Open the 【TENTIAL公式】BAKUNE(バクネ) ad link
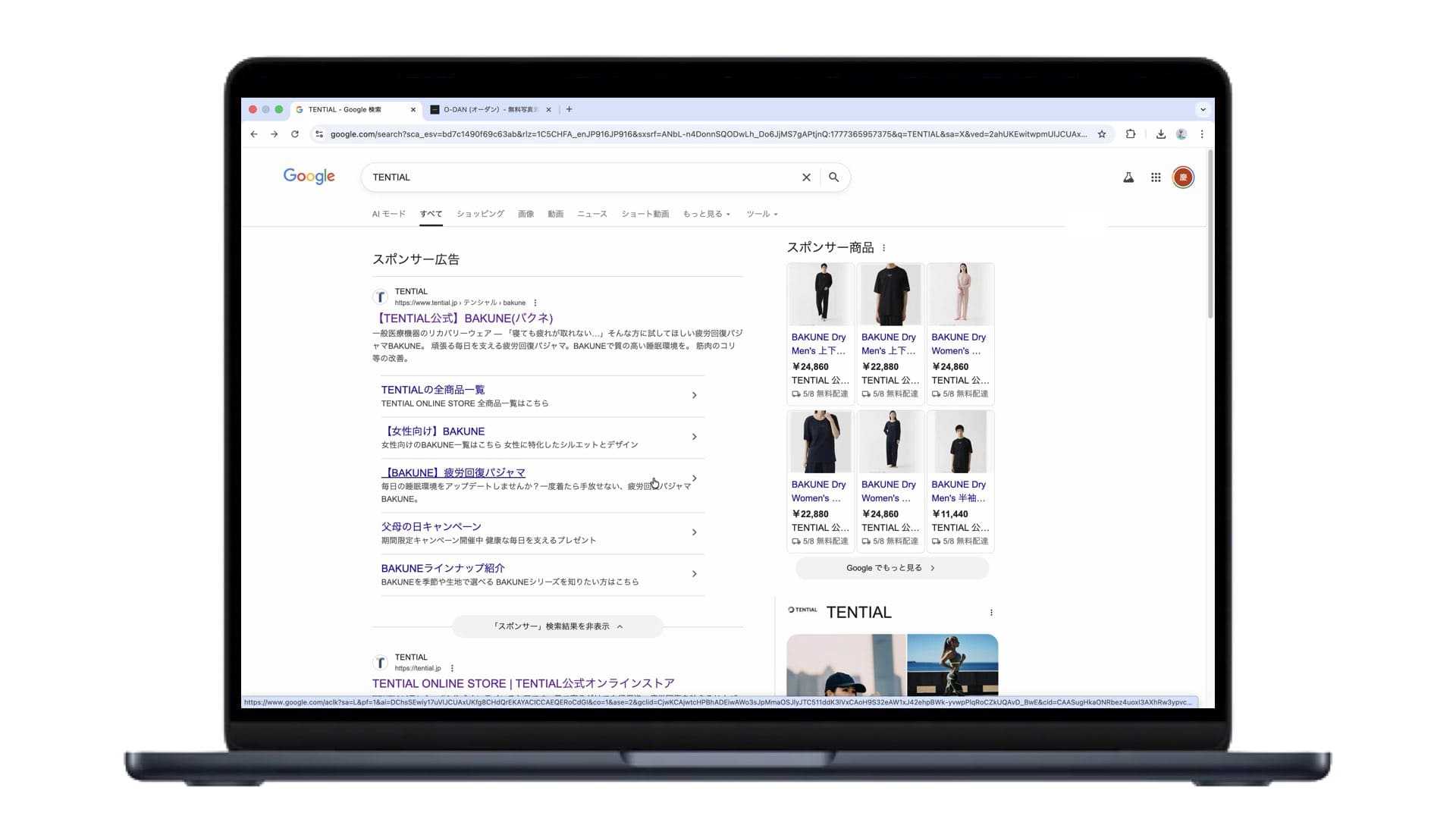Screen dimensions: 1456x819 pyautogui.click(x=465, y=318)
